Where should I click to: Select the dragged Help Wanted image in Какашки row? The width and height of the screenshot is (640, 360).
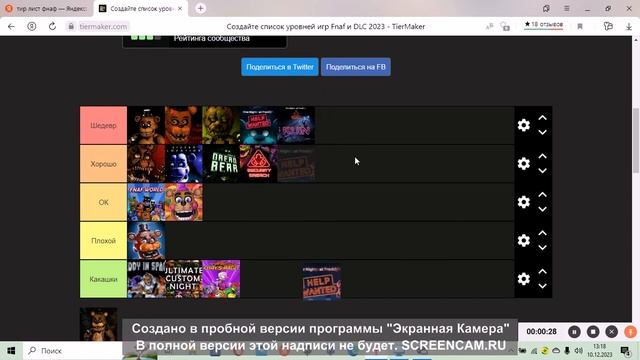point(322,282)
